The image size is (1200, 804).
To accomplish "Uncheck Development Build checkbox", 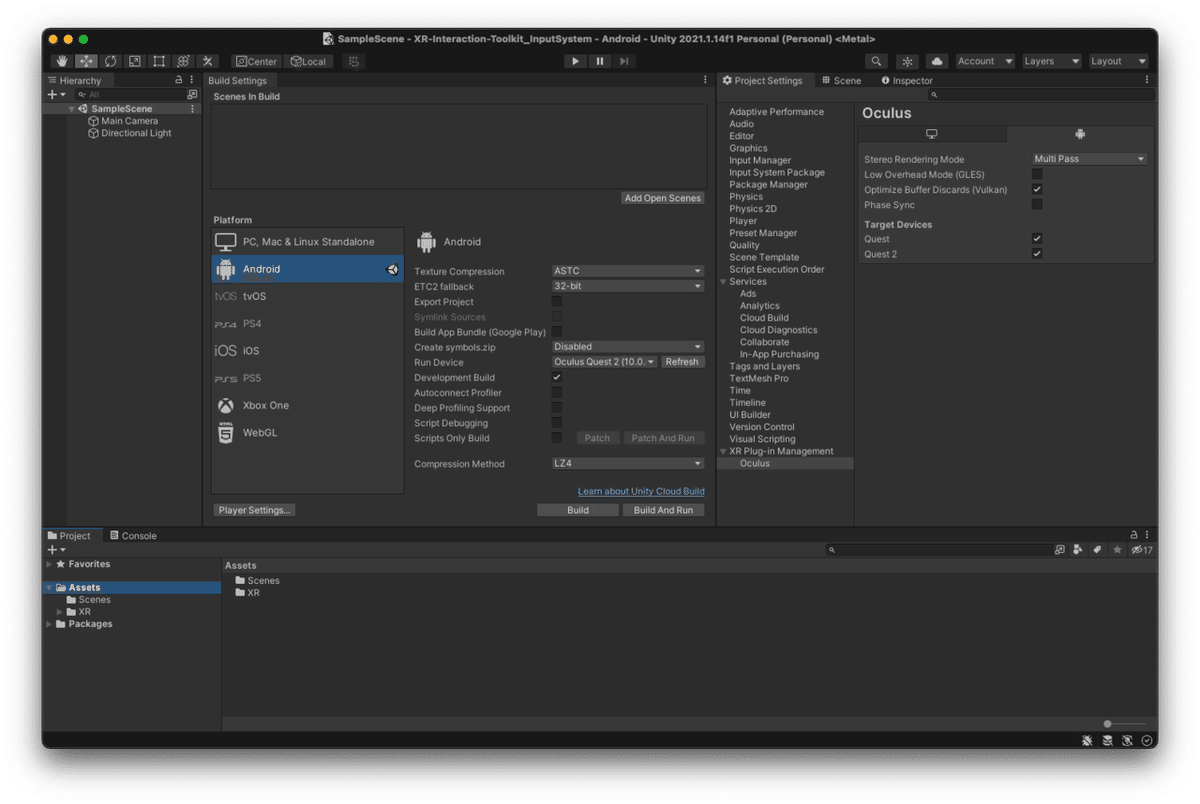I will [x=557, y=377].
